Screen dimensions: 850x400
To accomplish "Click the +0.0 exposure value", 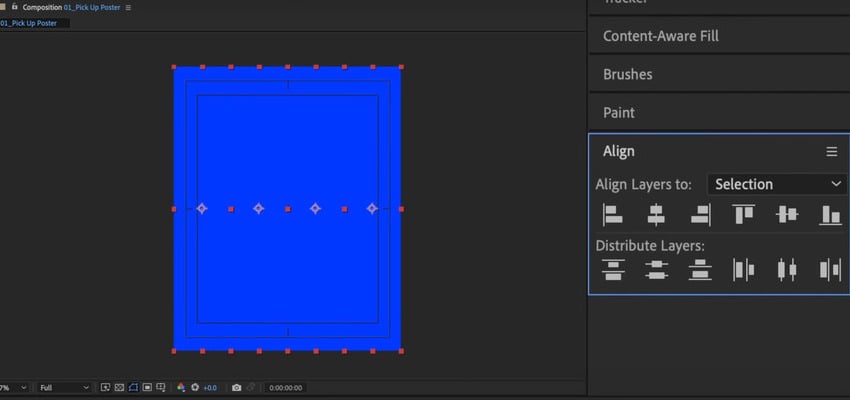I will pos(210,388).
